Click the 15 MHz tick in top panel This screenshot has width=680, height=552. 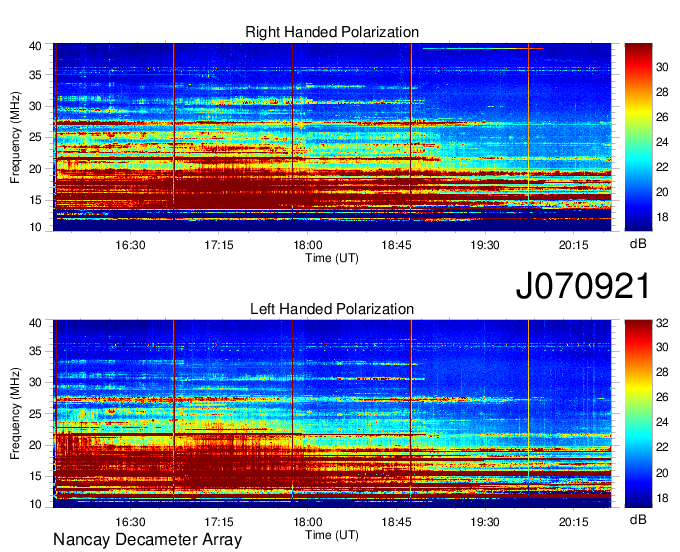tap(36, 200)
